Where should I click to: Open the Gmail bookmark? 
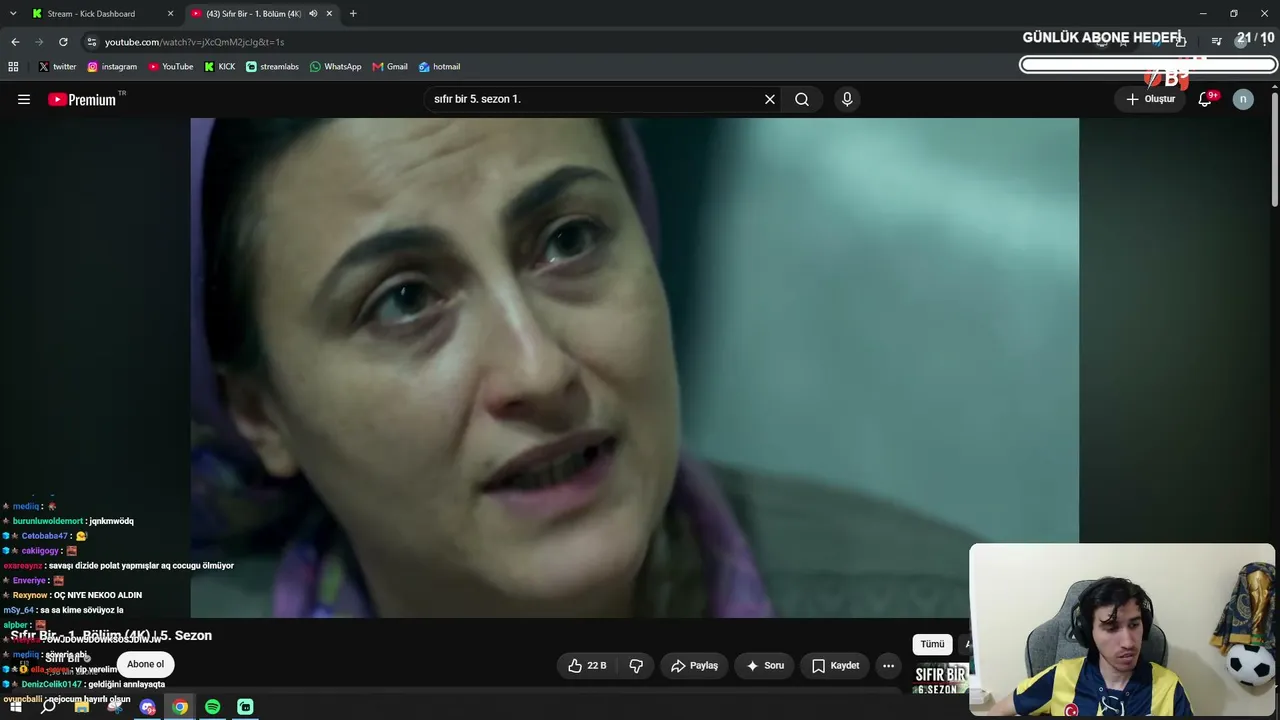tap(390, 67)
